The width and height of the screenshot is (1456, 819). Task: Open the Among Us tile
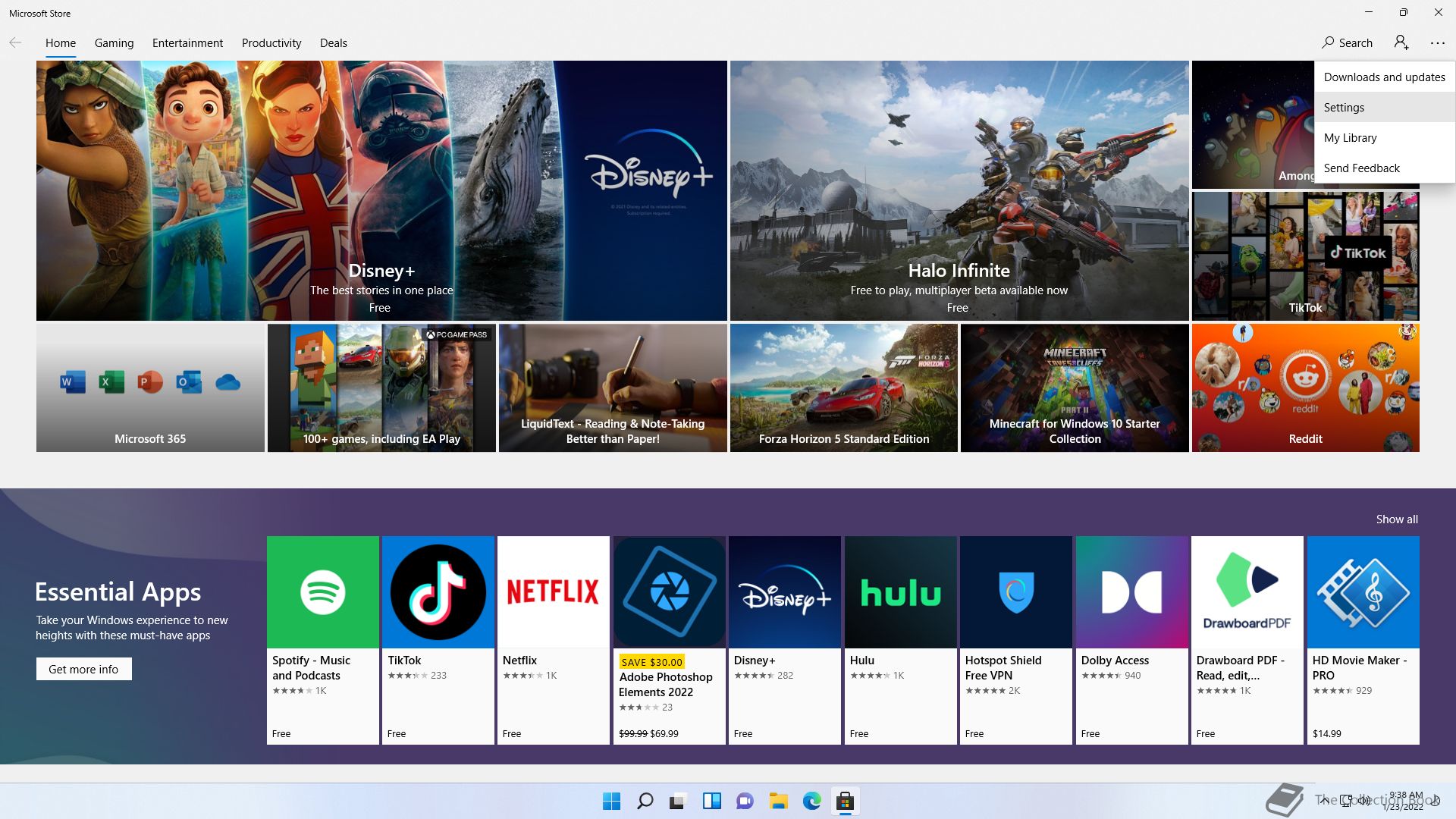coord(1253,125)
